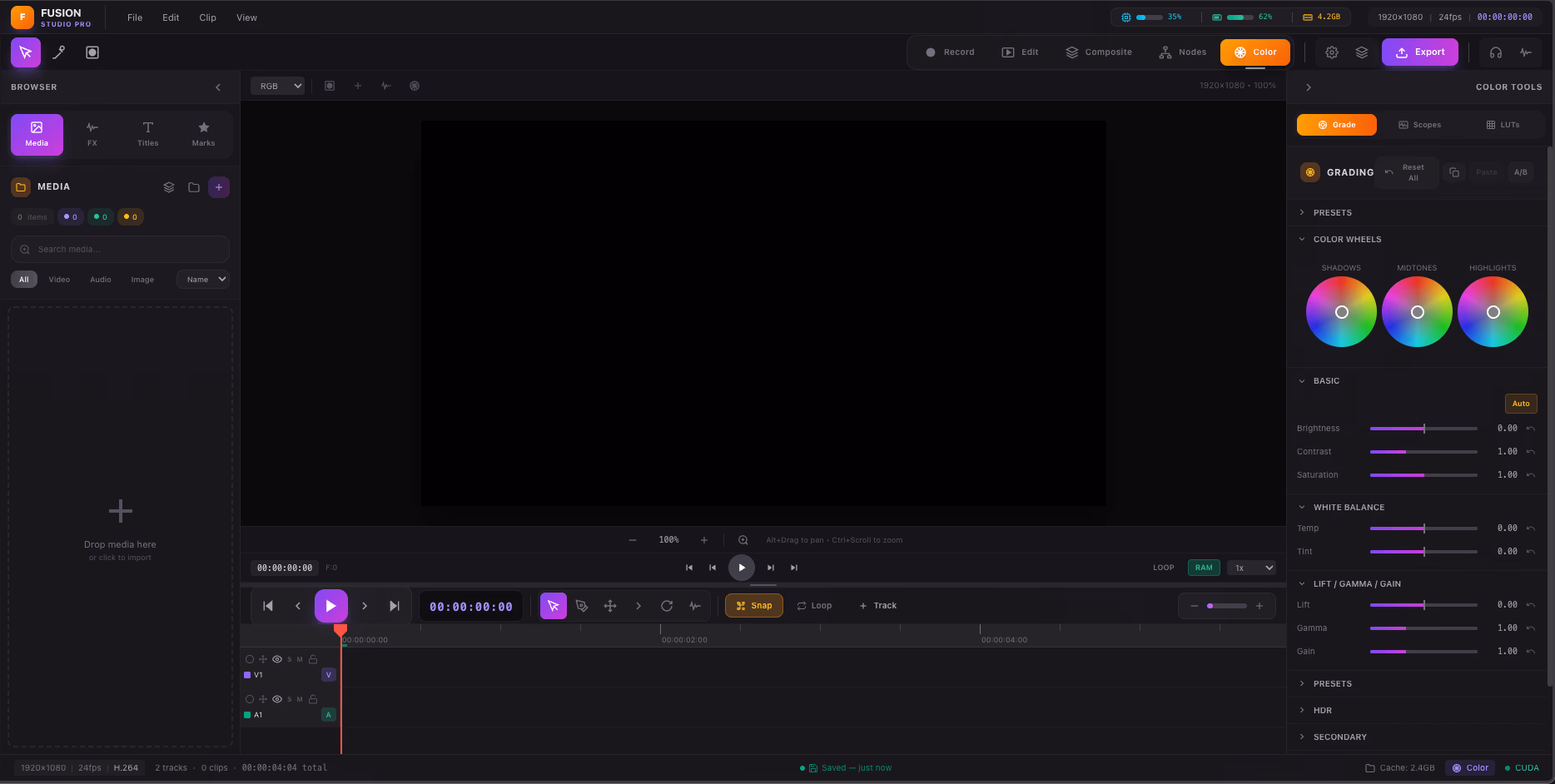Select the pen tool in timeline toolbar
This screenshot has height=784, width=1555.
582,606
